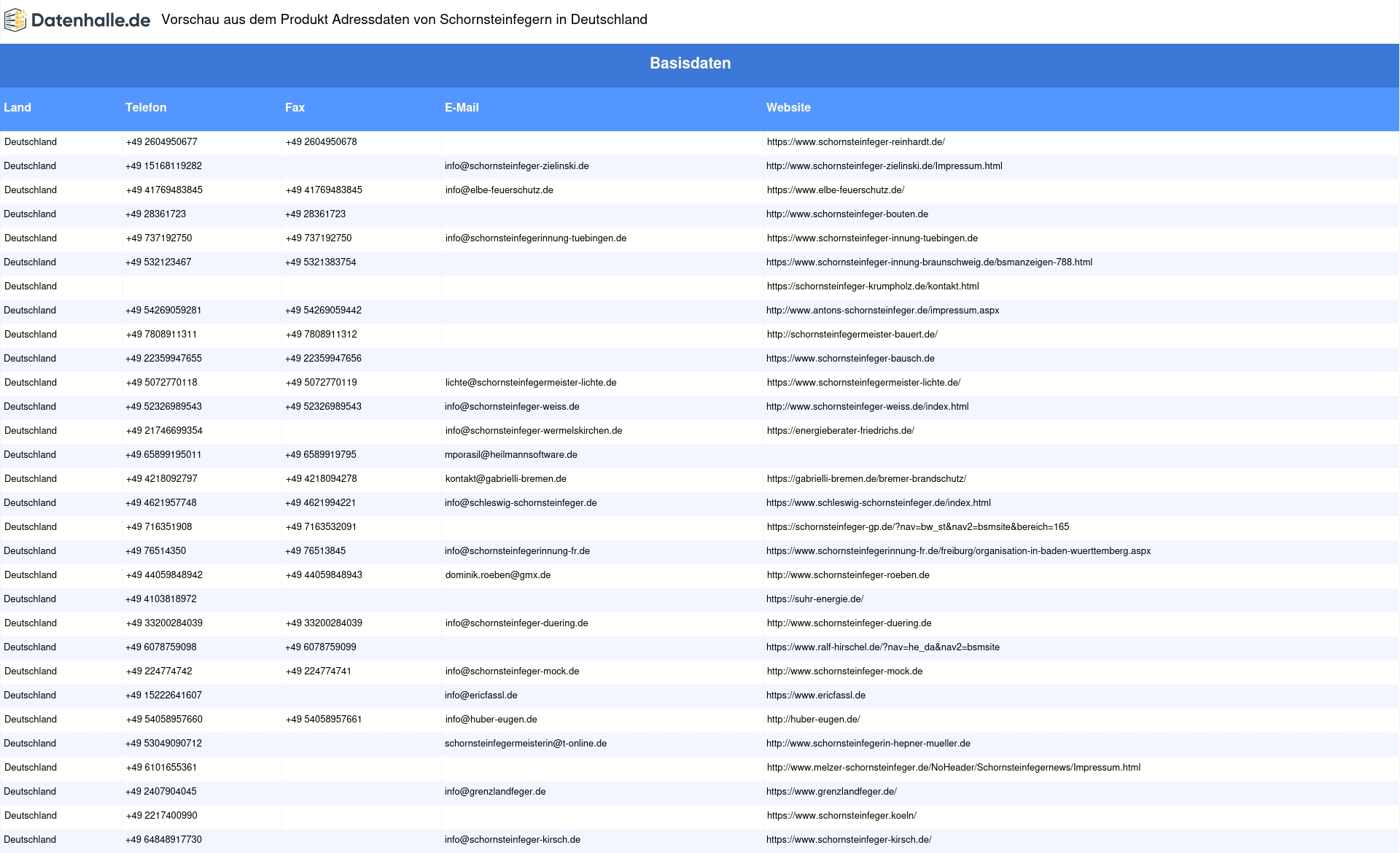Select email dominik.roeben@gmx.de
Screen dimensions: 1400x853
498,575
